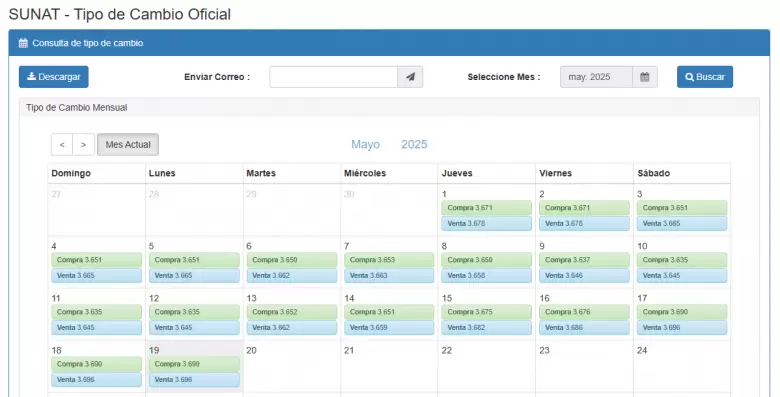
Task: Select Compra 3.651 on Sunday May 4
Action: click(96, 260)
